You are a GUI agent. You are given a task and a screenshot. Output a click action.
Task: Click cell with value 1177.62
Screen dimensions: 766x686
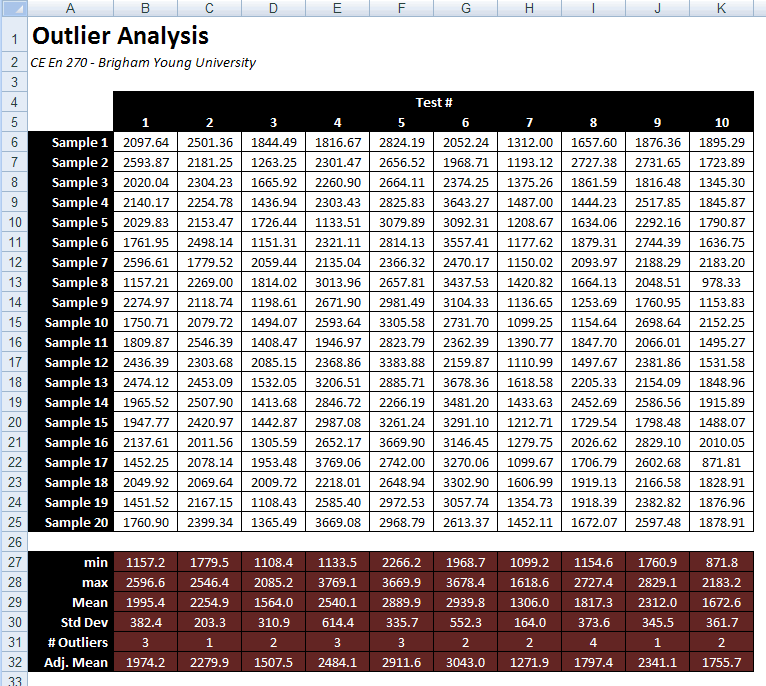(x=530, y=242)
